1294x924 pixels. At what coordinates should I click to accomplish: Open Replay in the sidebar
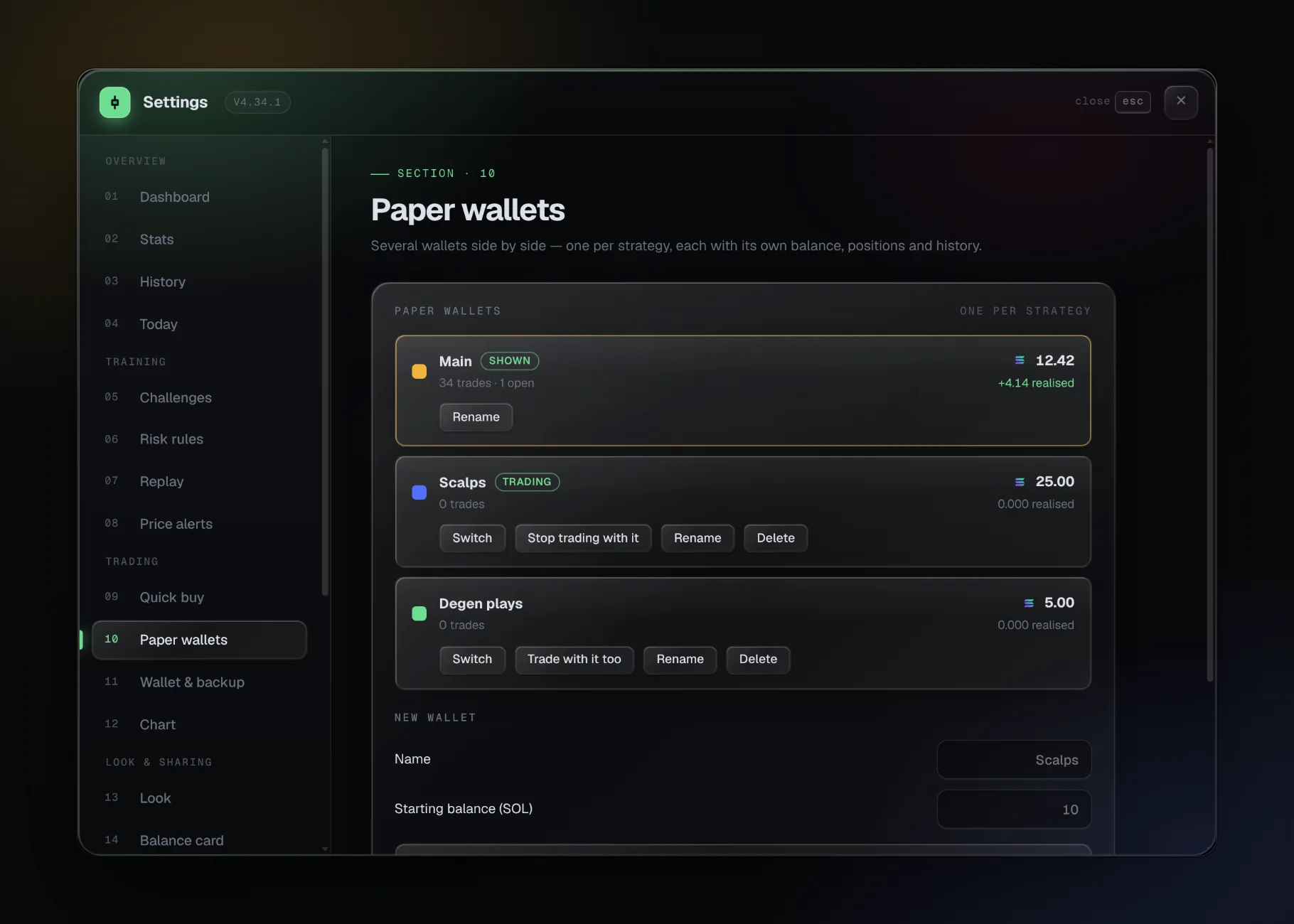pyautogui.click(x=199, y=481)
